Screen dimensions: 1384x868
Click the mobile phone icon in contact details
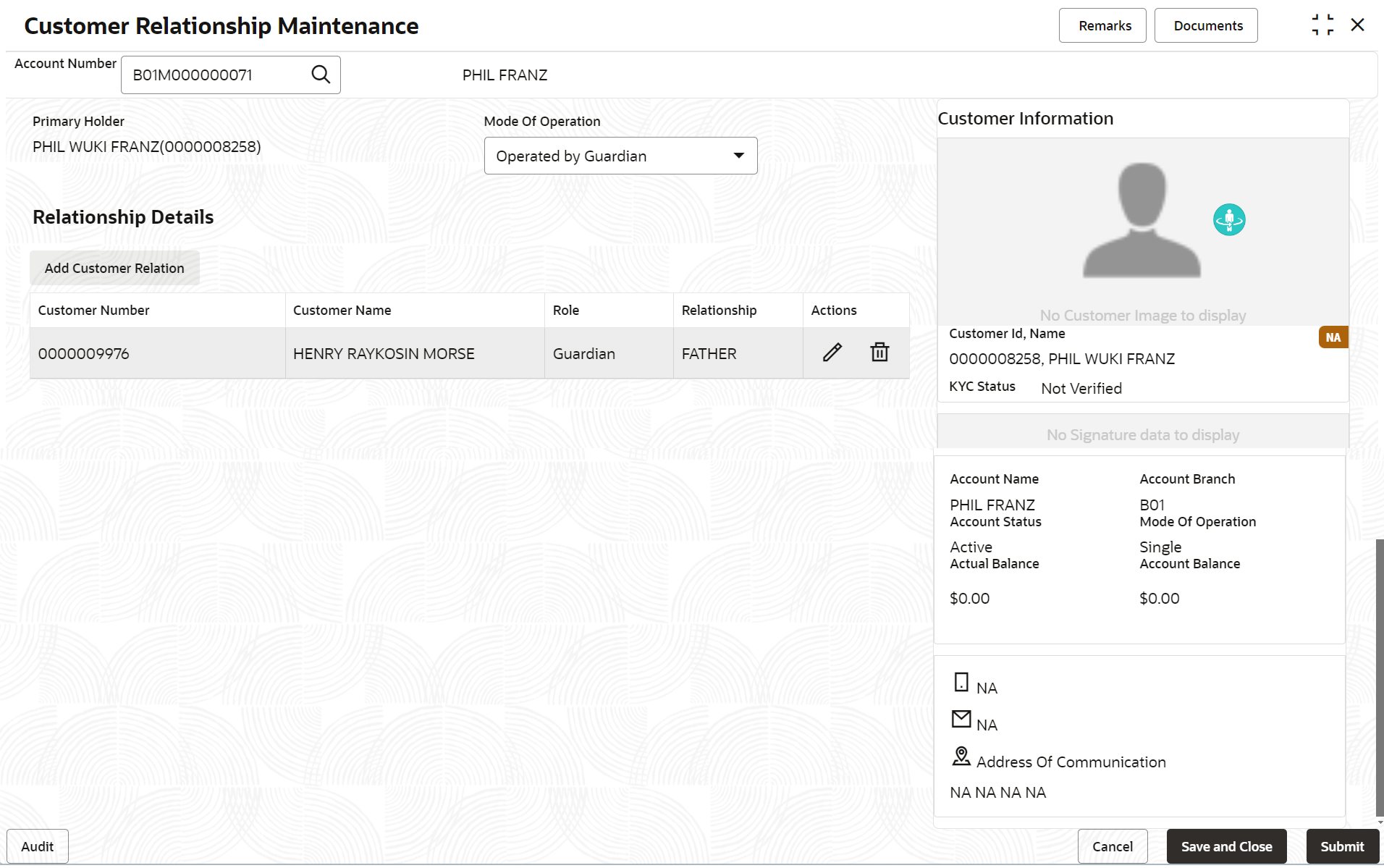(x=961, y=682)
